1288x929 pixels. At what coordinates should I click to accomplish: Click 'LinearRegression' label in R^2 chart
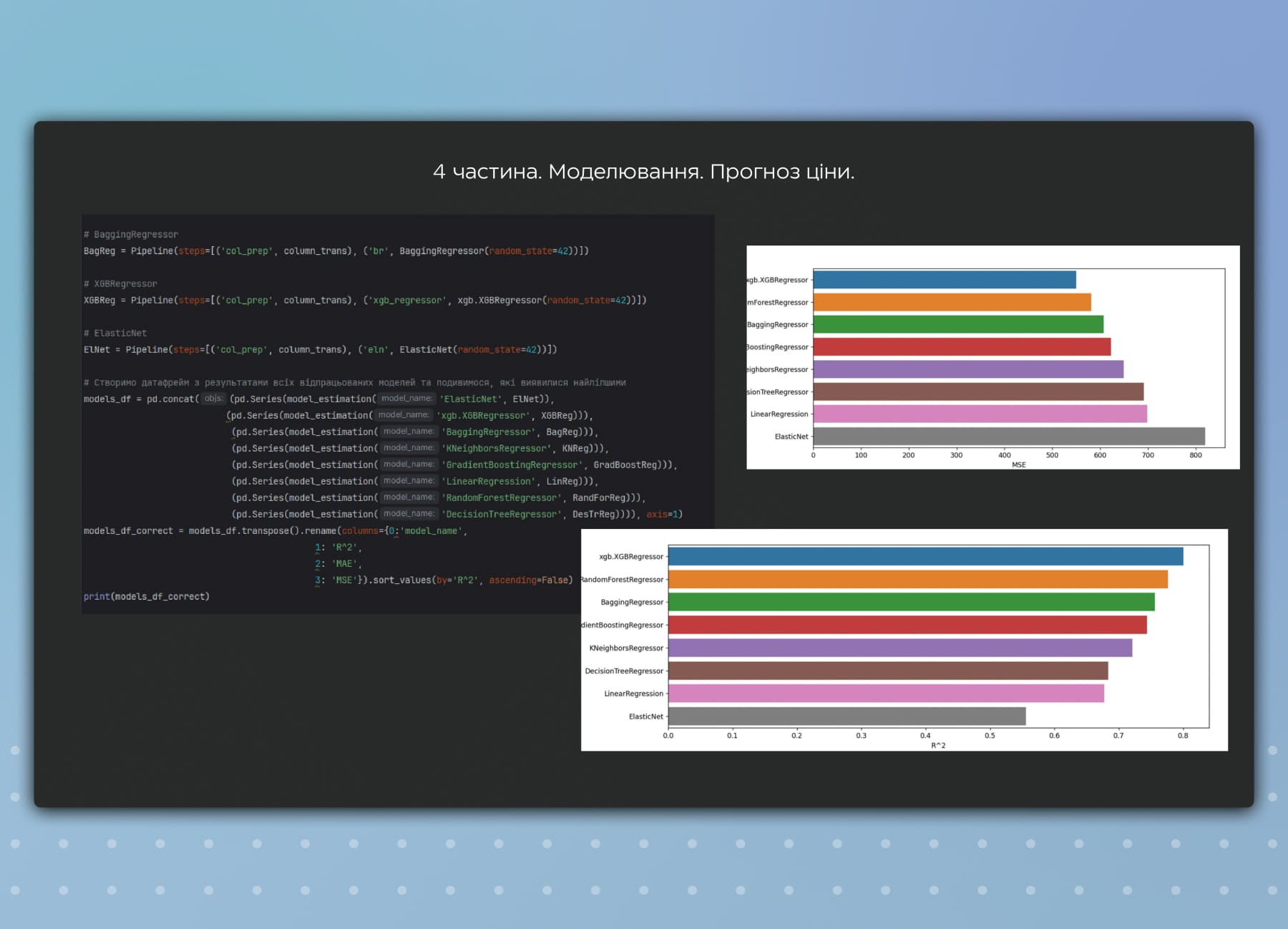pyautogui.click(x=634, y=694)
